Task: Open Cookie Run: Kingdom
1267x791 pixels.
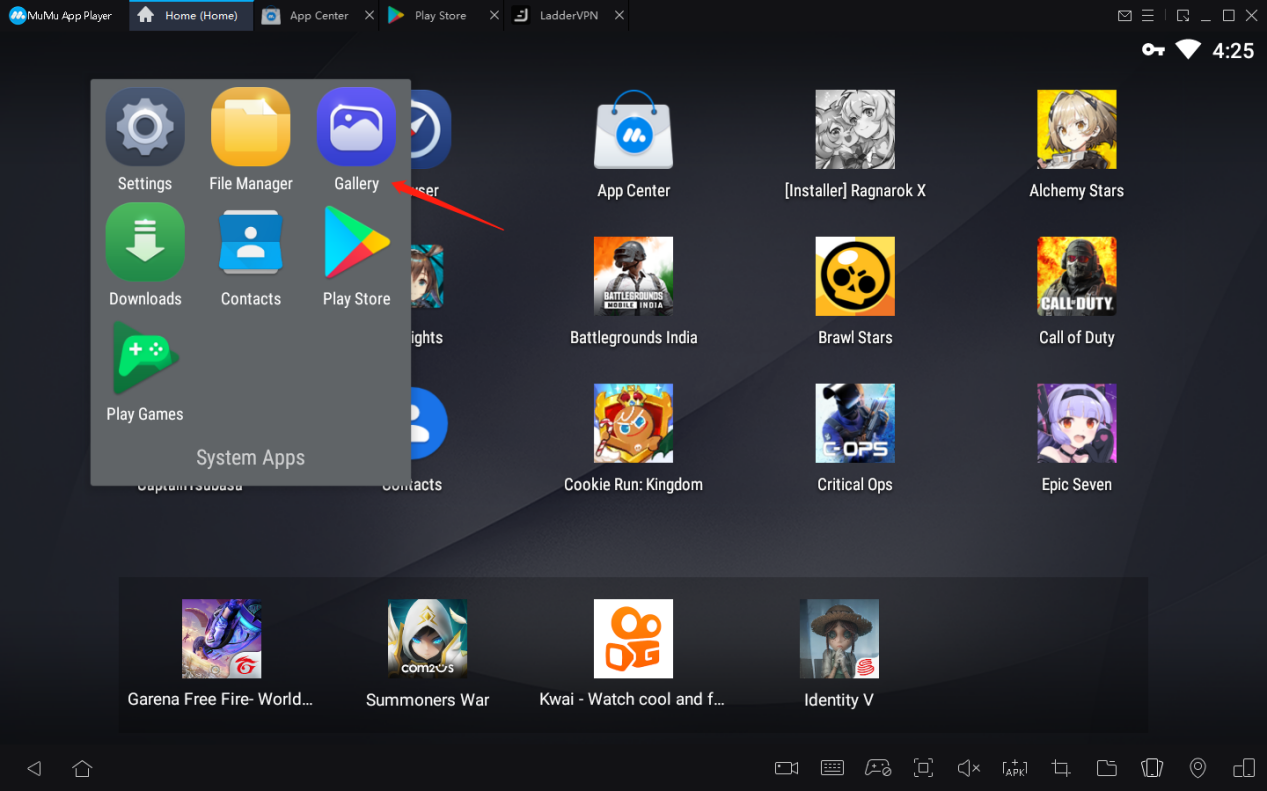Action: (633, 424)
